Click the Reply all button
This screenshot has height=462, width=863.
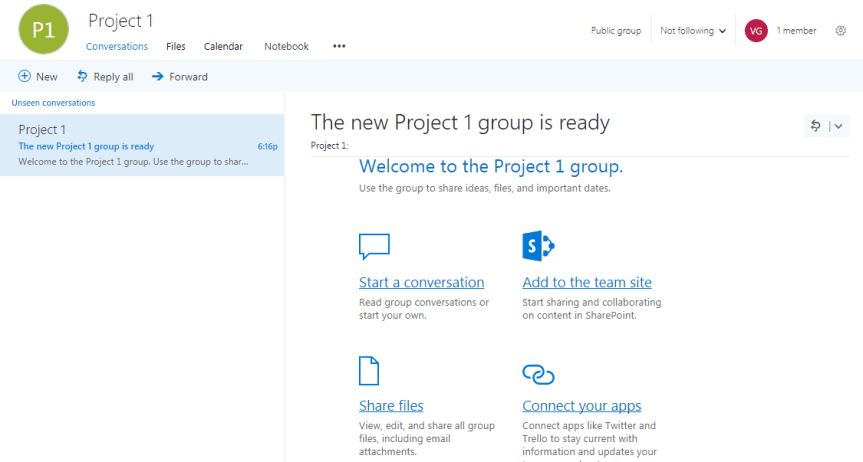tap(105, 77)
